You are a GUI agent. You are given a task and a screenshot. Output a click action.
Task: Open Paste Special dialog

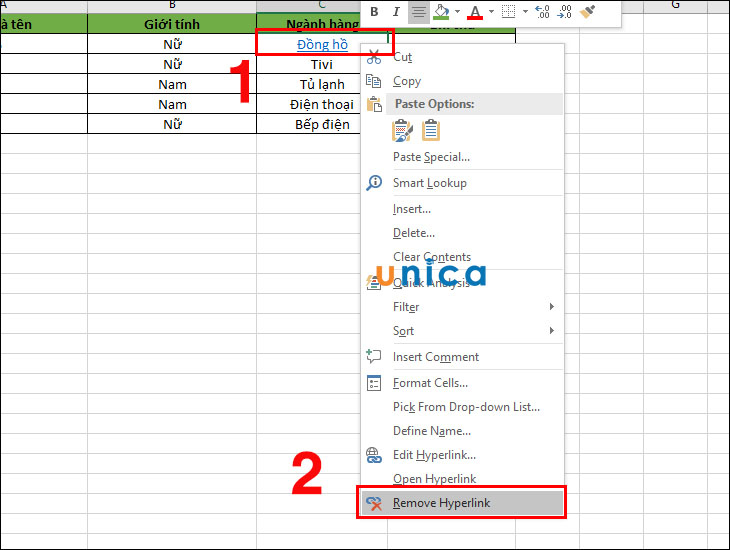(431, 157)
